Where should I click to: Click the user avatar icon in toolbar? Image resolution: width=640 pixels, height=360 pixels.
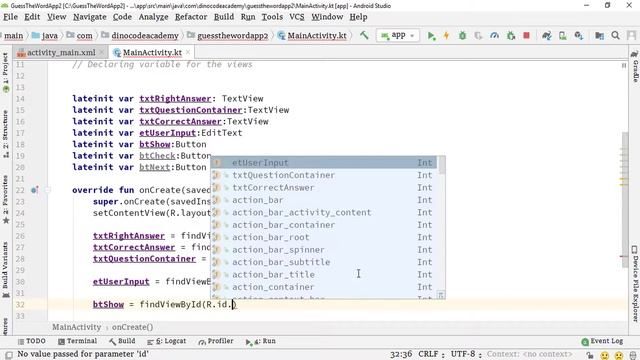click(632, 36)
